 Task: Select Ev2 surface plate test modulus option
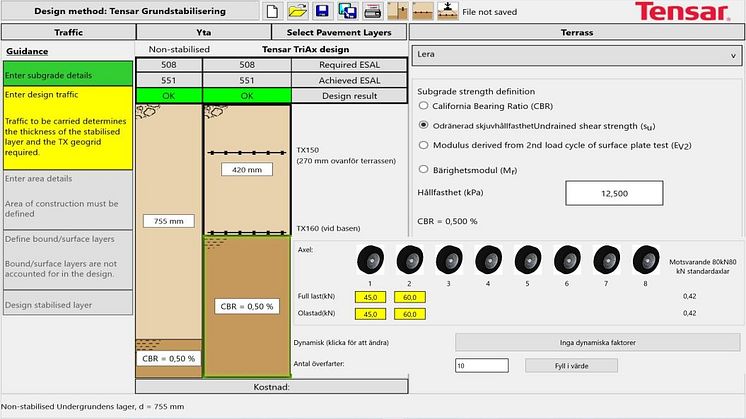coord(423,145)
